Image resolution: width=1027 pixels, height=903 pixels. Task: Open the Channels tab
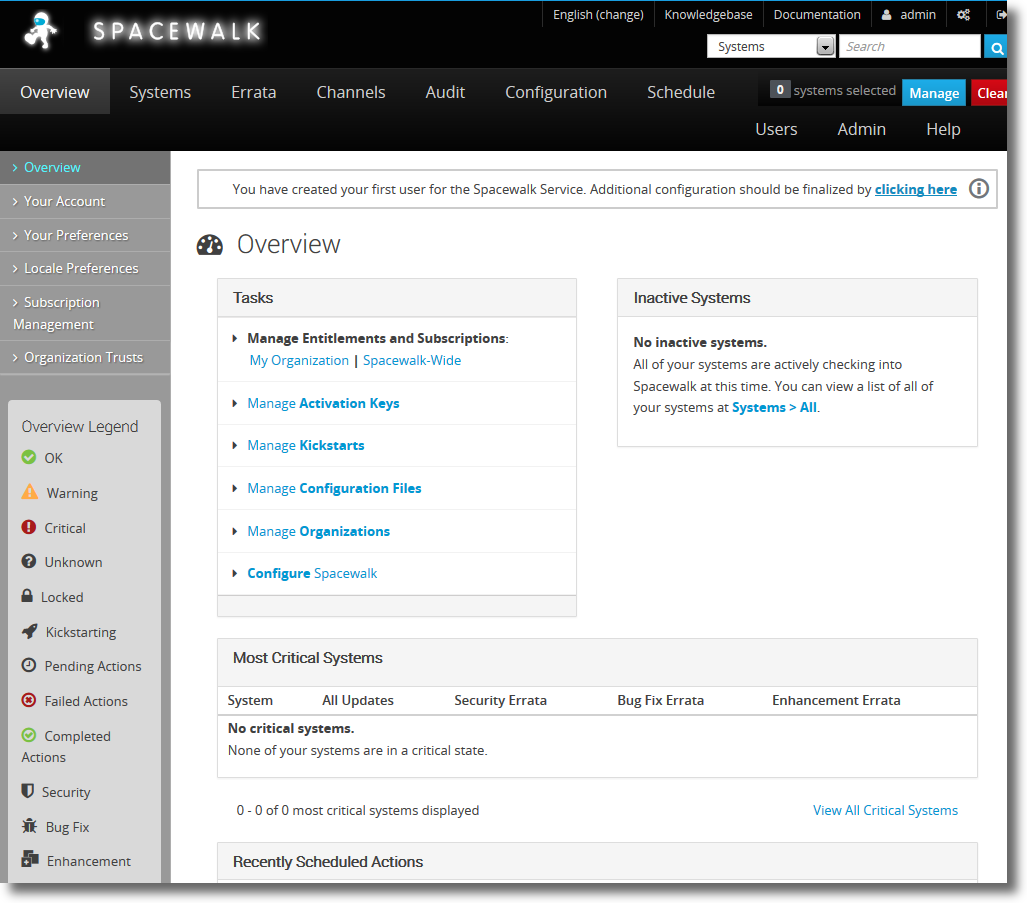[350, 92]
